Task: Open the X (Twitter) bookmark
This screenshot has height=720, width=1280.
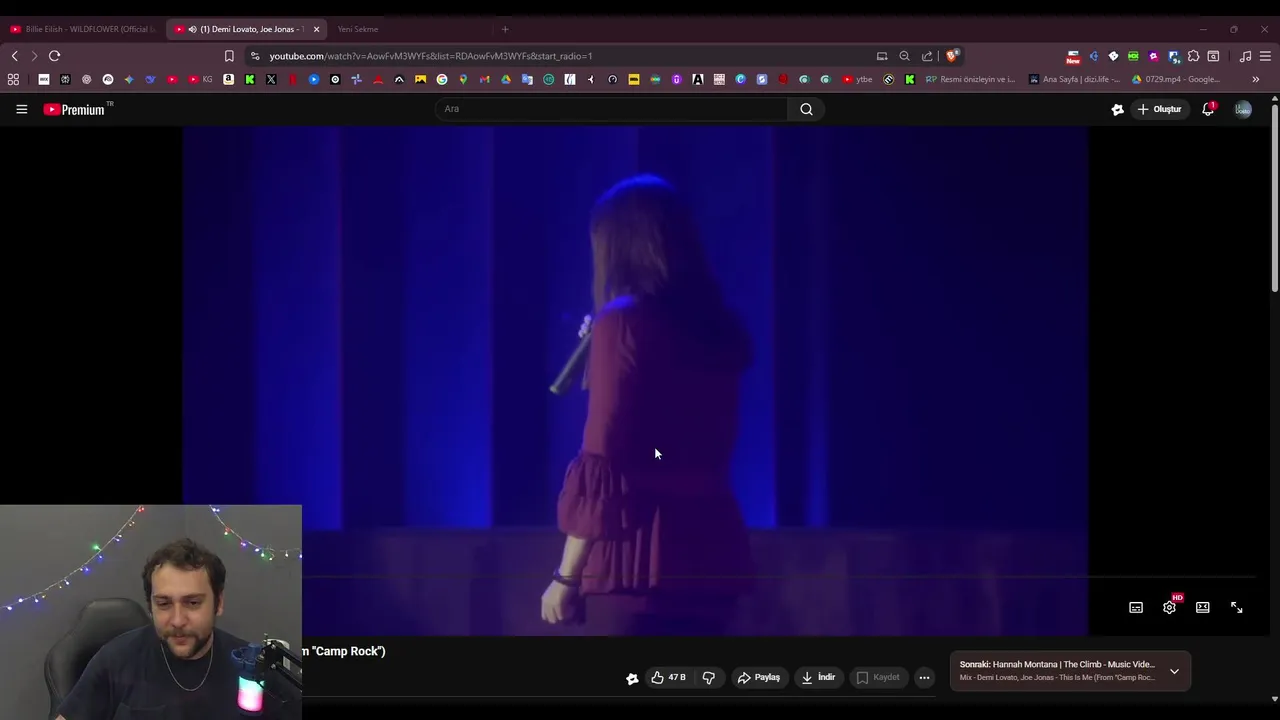Action: click(271, 79)
